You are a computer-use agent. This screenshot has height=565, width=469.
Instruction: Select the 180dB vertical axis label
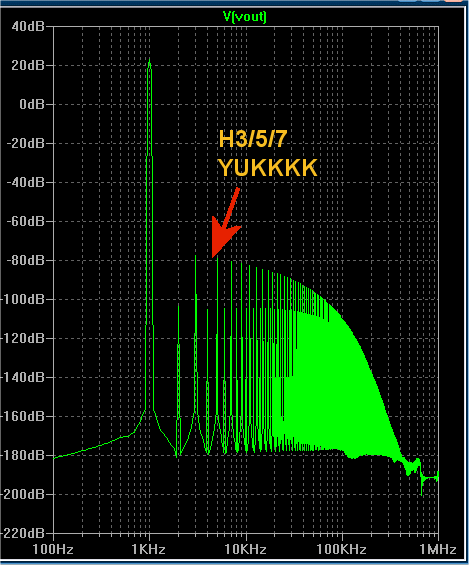23,455
